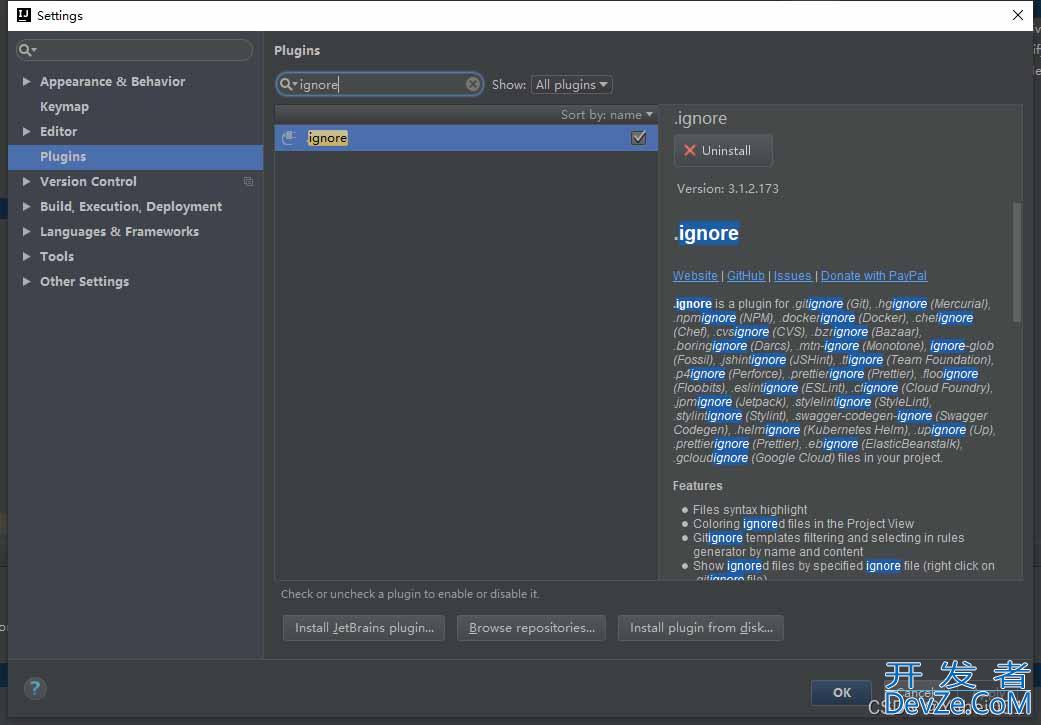The height and width of the screenshot is (725, 1041).
Task: Click the copy icon beside Version Control
Action: click(248, 181)
